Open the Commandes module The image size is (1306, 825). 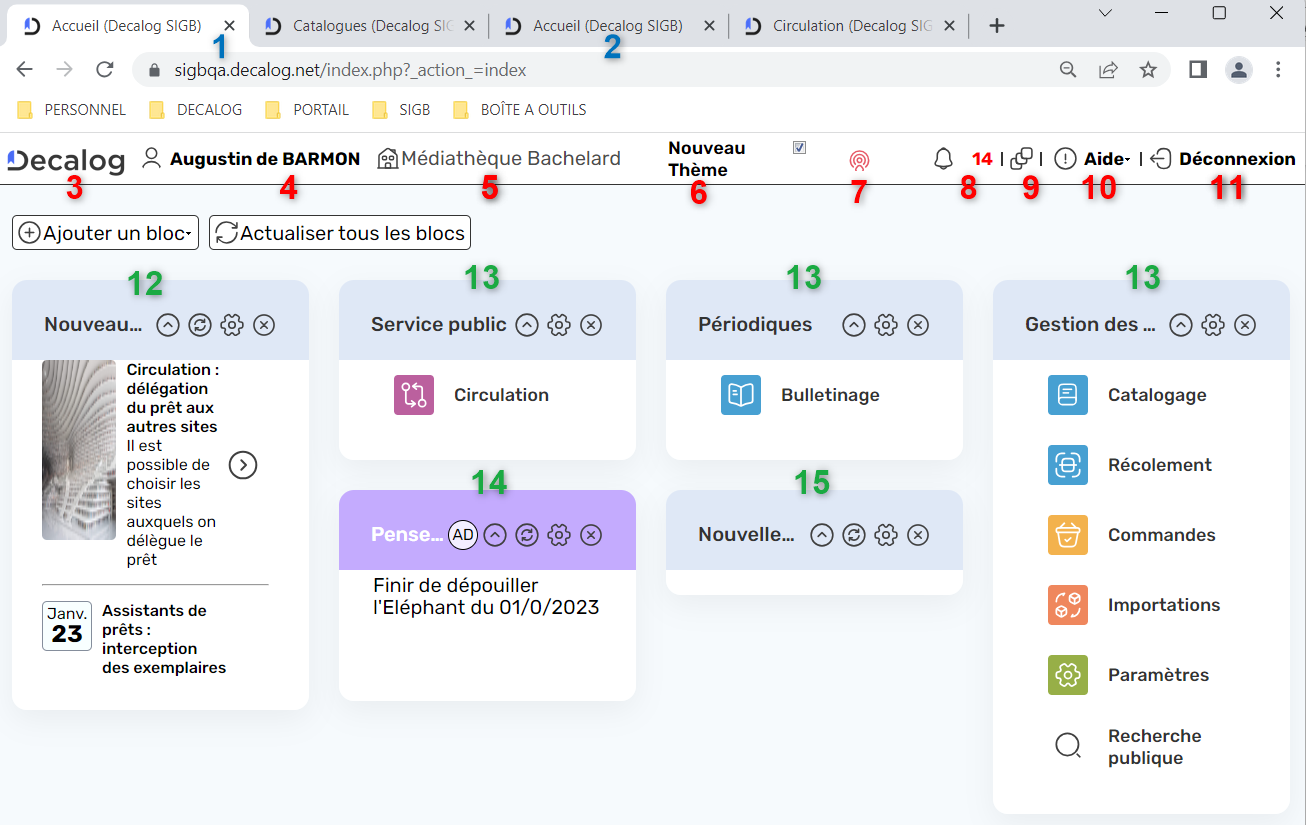coord(1132,535)
